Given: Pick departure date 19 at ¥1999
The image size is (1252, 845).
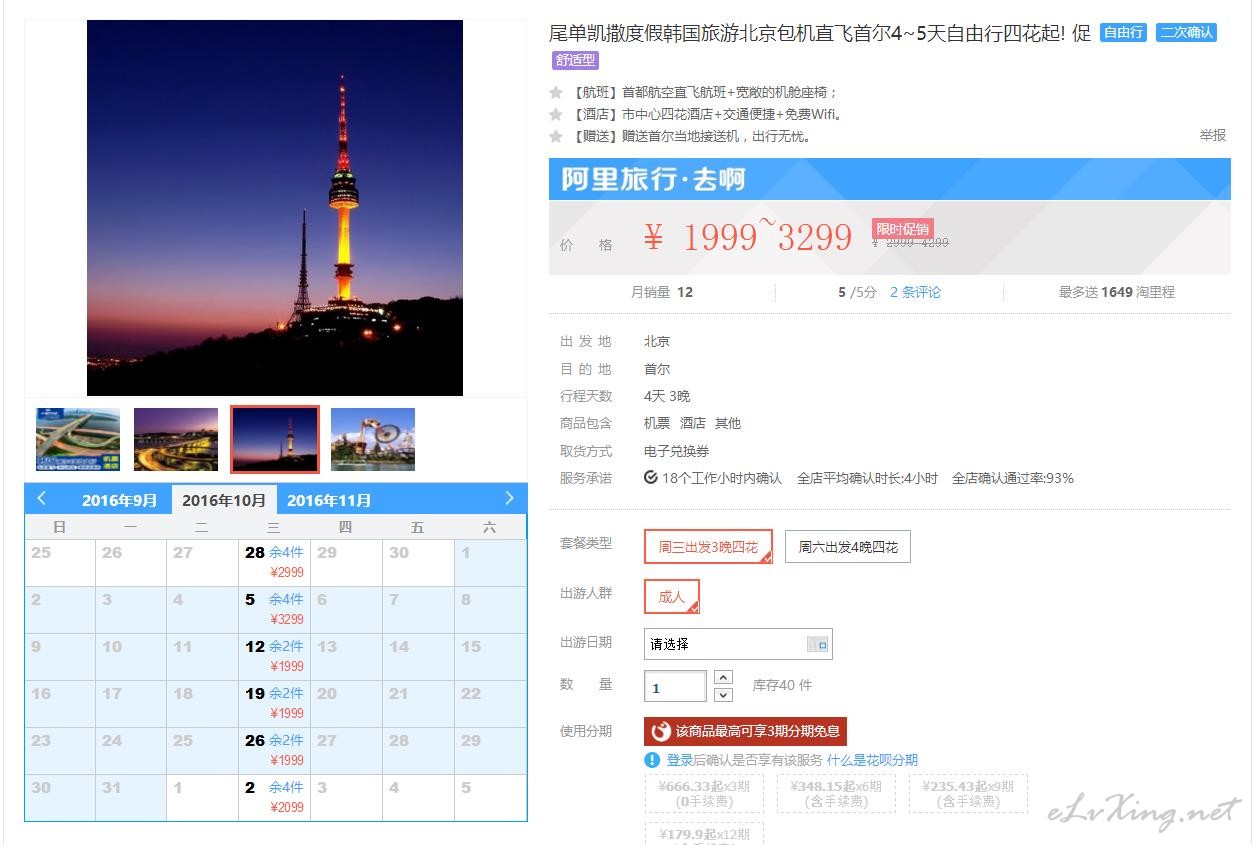Looking at the screenshot, I should click(x=274, y=703).
